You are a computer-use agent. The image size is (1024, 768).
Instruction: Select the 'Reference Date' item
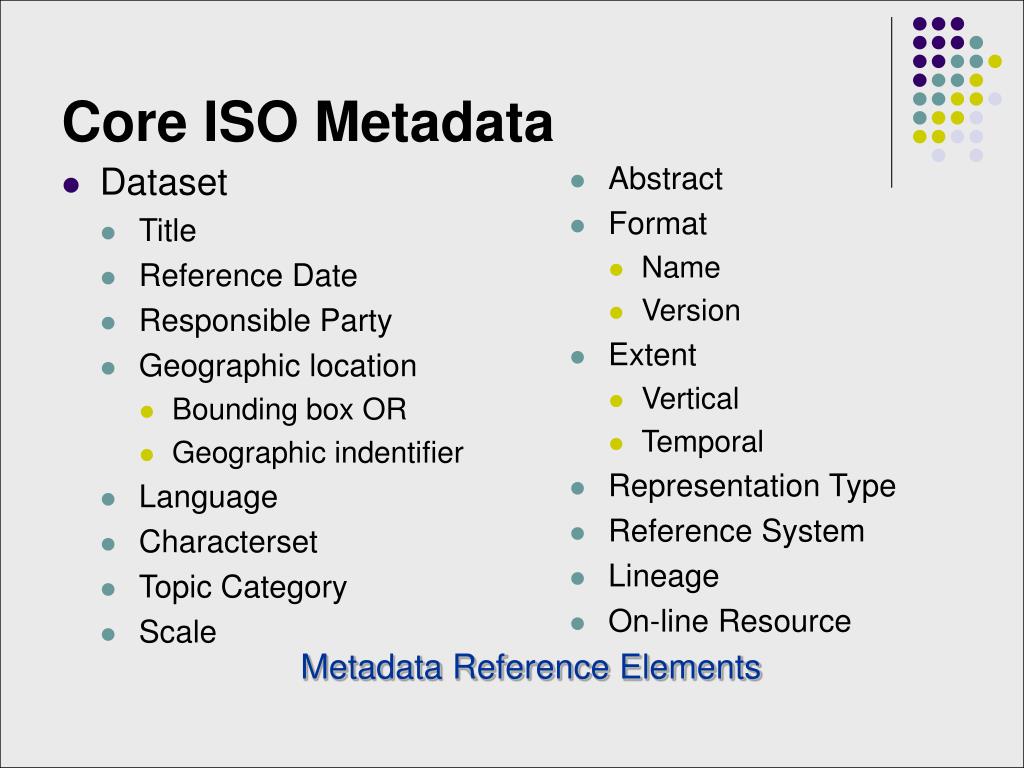tap(248, 276)
